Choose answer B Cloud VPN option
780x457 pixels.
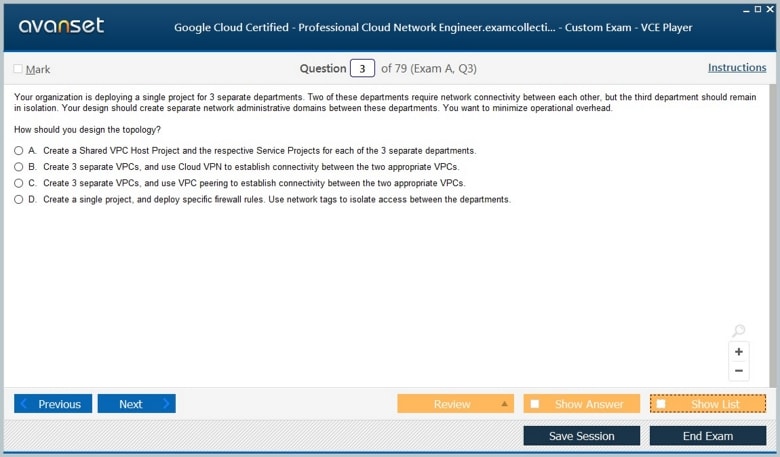pyautogui.click(x=18, y=167)
